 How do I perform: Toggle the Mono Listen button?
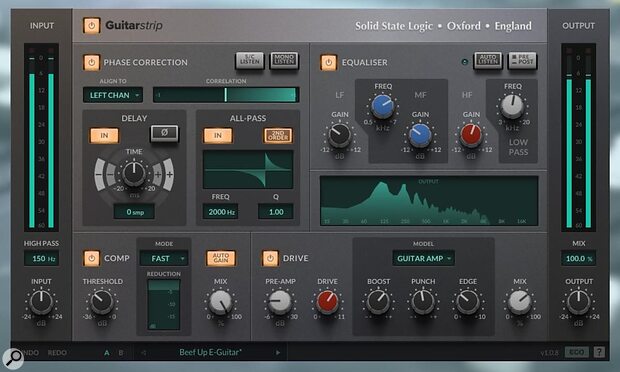click(x=284, y=60)
